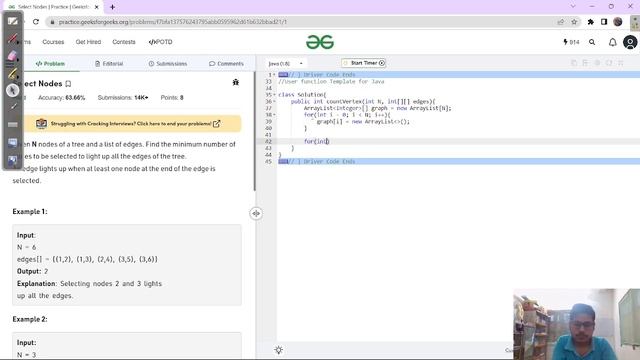Select the pink eraser annotation tool
This screenshot has width=640, height=360.
pos(12,56)
